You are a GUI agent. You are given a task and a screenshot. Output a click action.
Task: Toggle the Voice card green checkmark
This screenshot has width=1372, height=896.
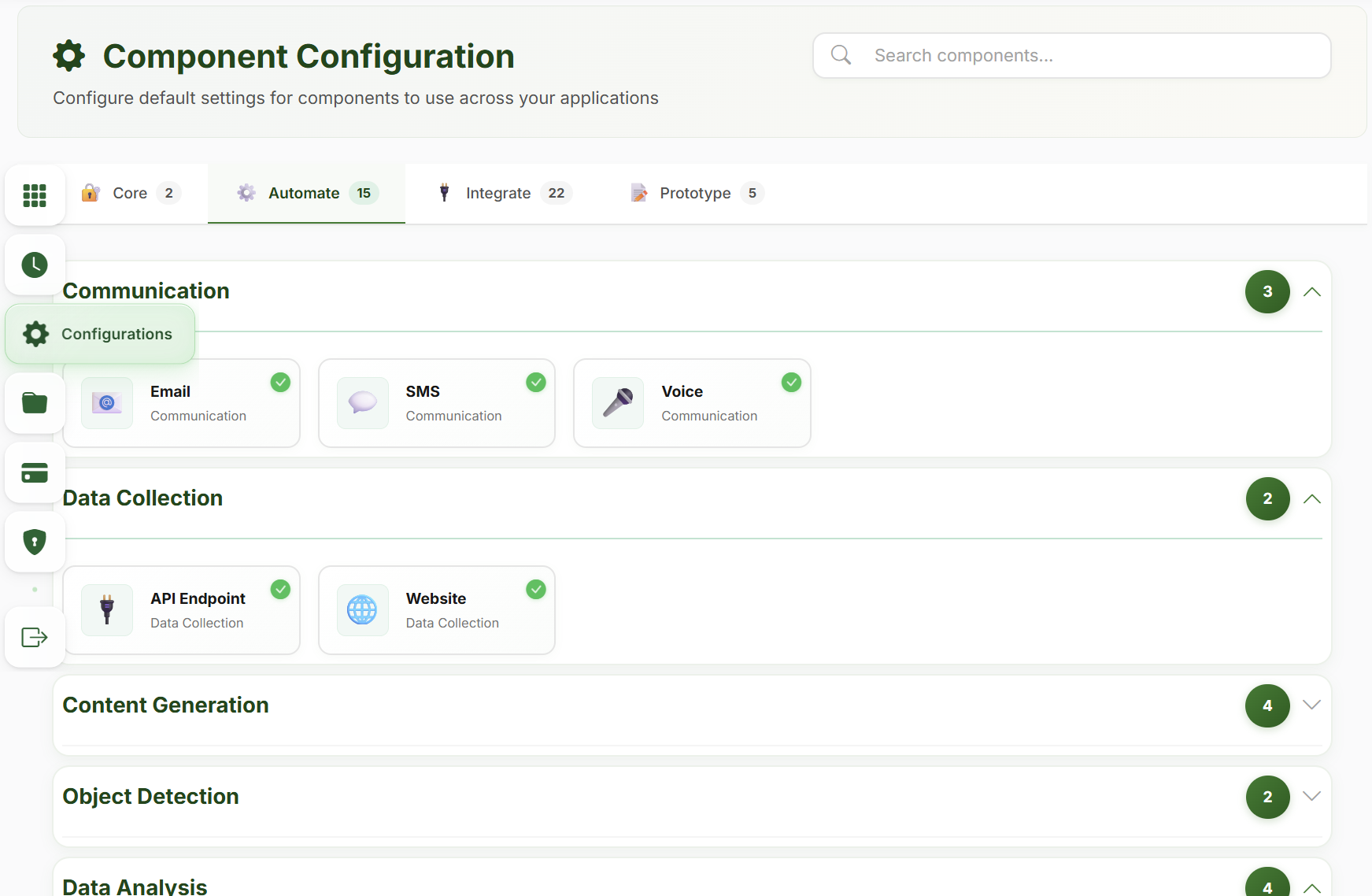coord(791,383)
